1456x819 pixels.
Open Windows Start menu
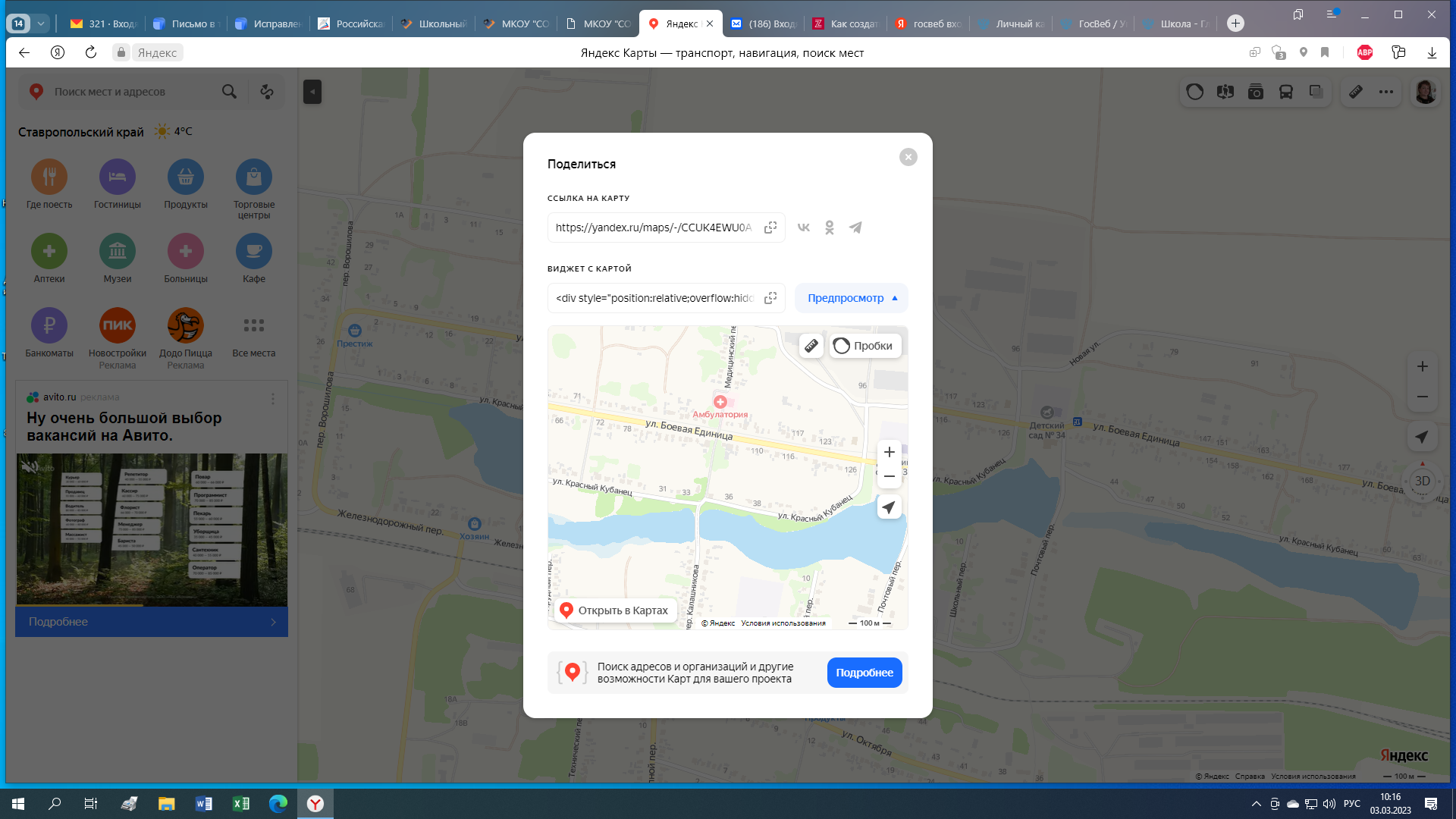(x=18, y=804)
